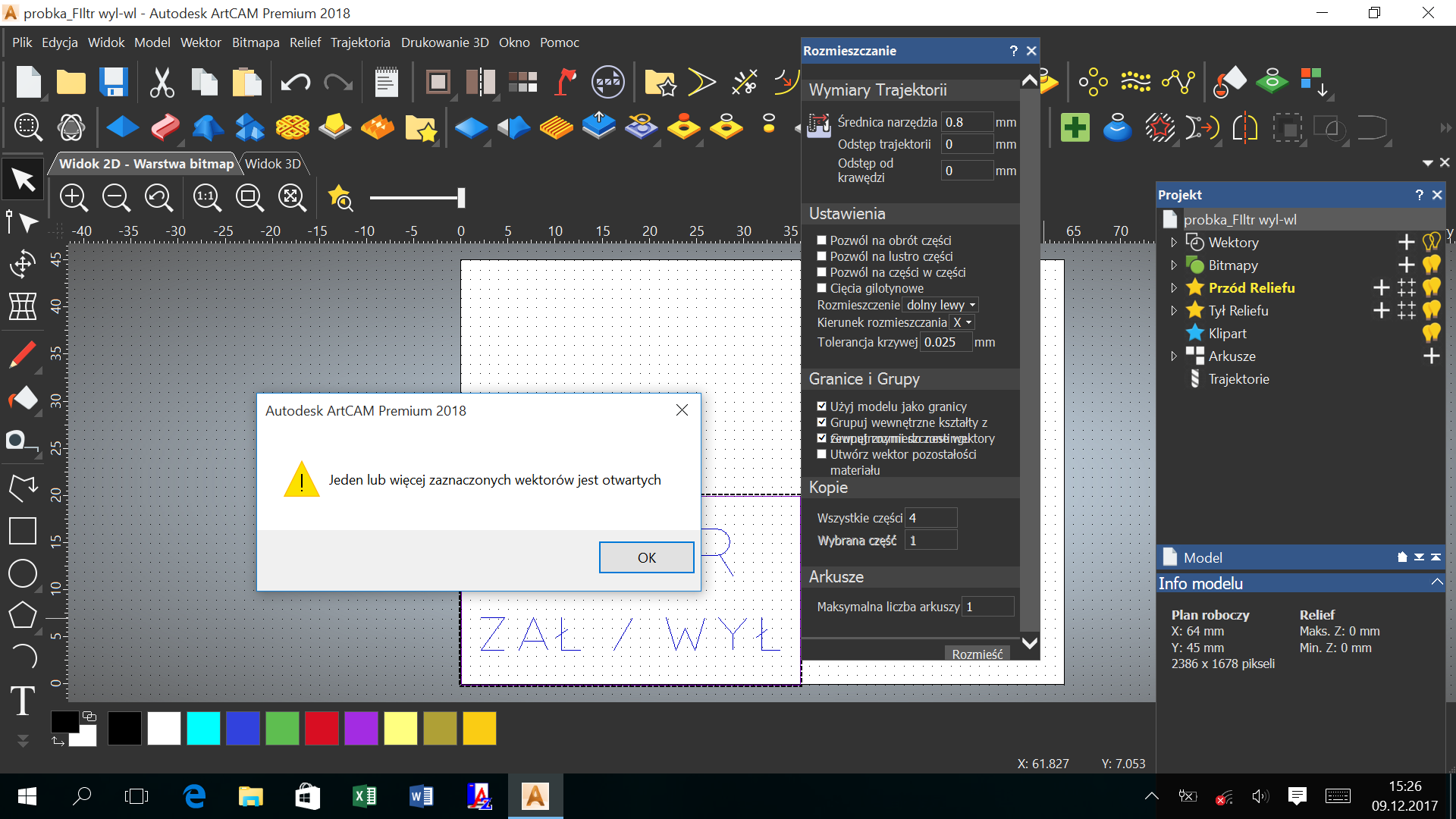Click the Zoom 1:1 icon
1456x819 pixels.
(207, 198)
